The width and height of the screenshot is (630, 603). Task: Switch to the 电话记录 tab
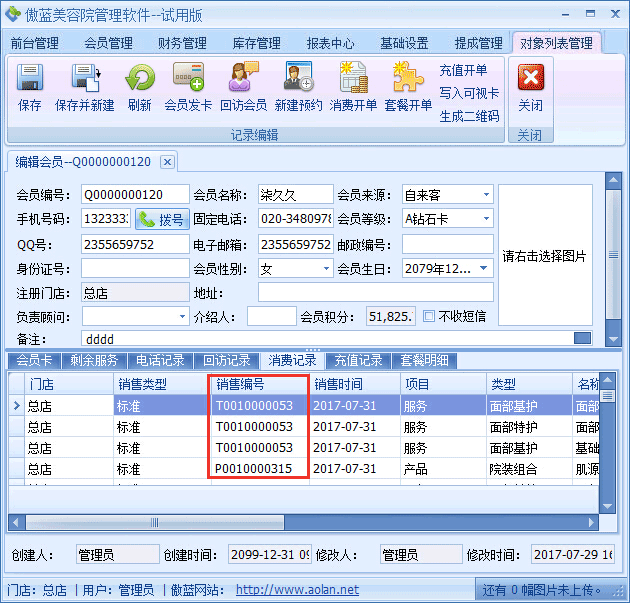pyautogui.click(x=160, y=360)
